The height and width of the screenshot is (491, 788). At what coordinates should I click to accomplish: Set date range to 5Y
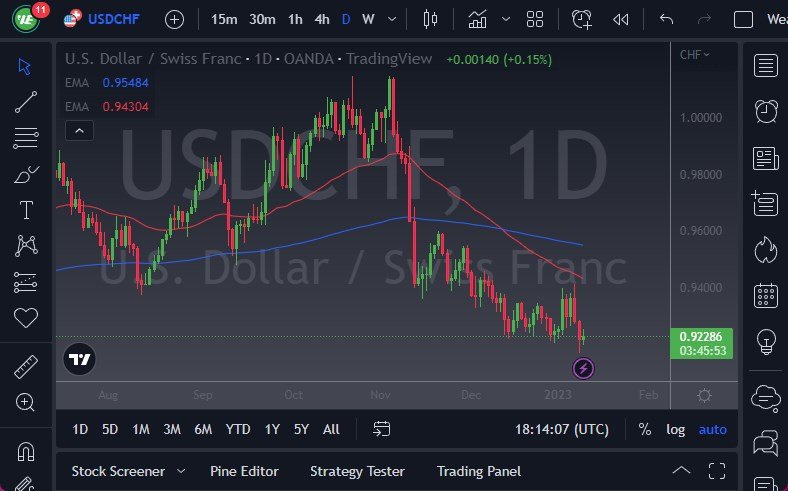point(301,430)
